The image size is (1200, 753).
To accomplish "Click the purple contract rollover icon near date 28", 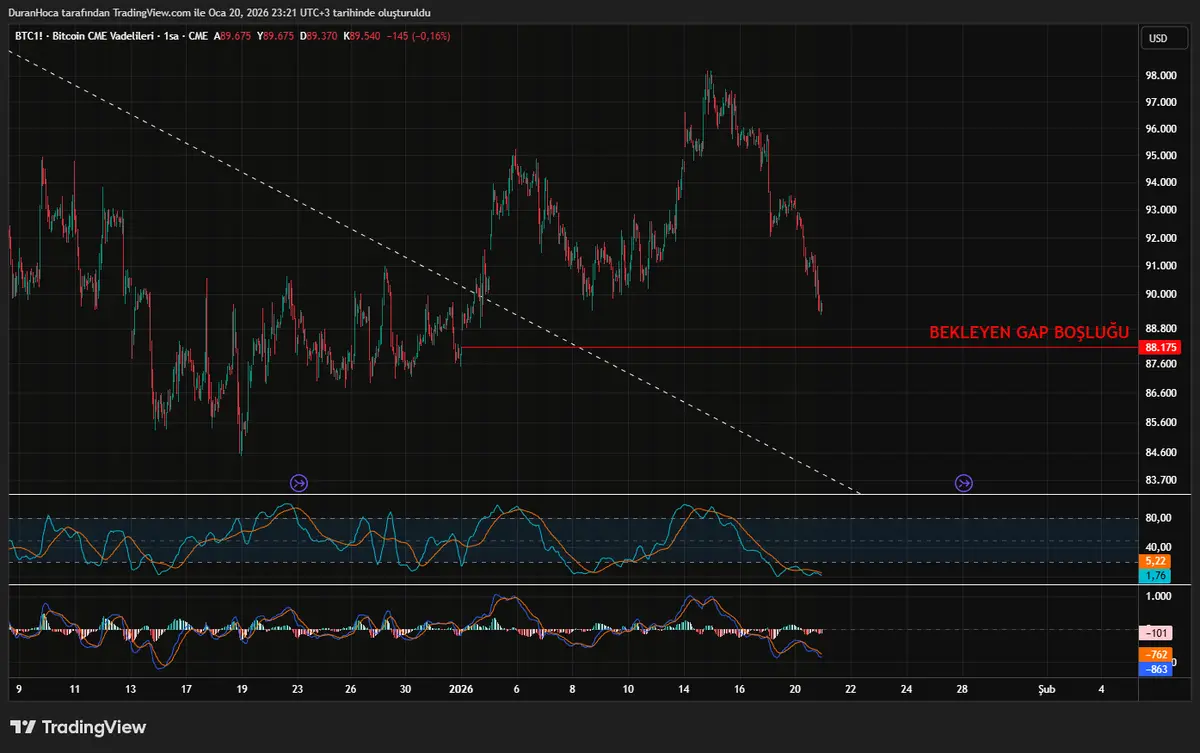I will [x=964, y=483].
